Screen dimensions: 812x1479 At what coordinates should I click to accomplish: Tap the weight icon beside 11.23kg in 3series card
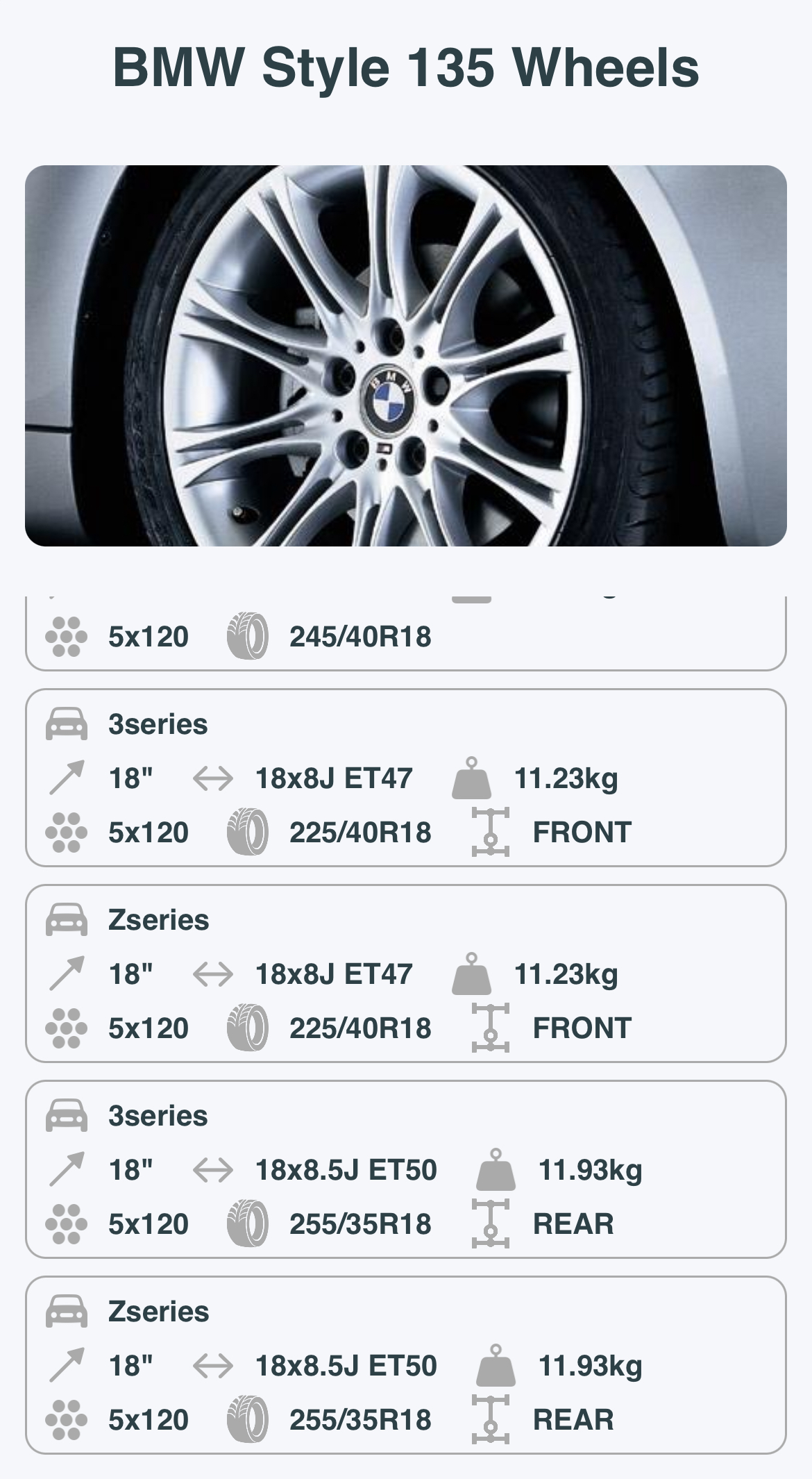471,778
